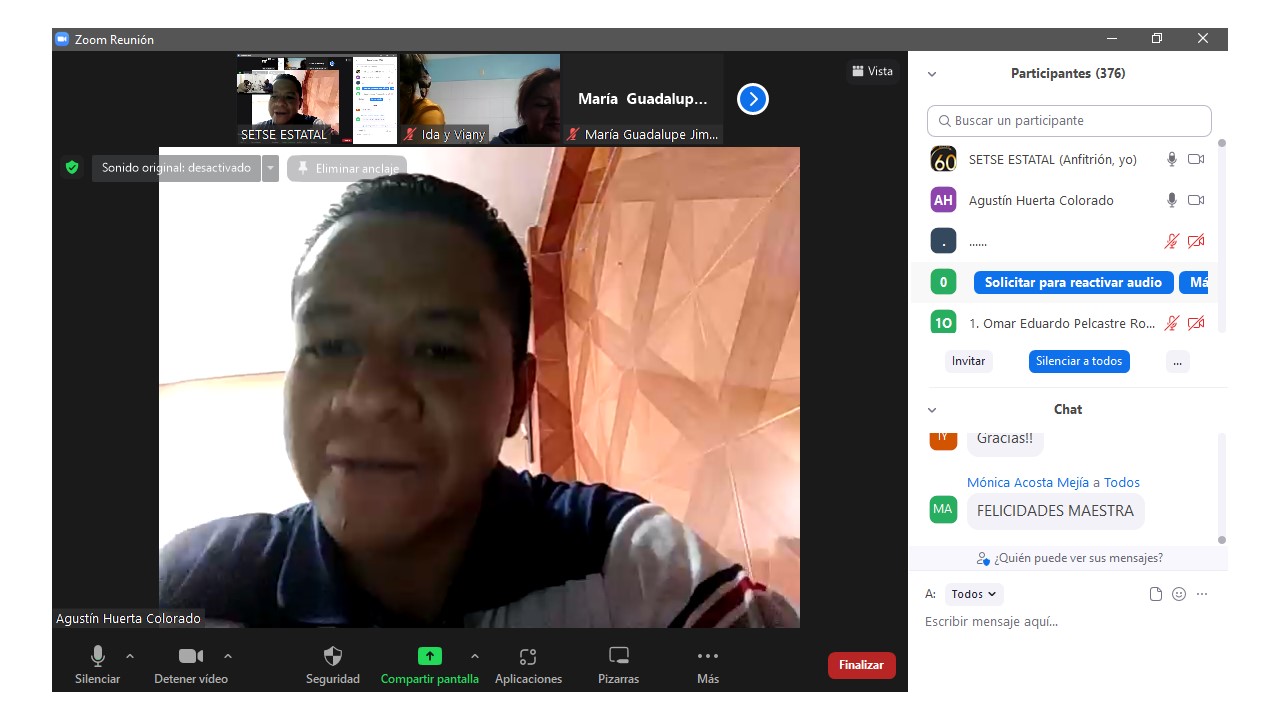The width and height of the screenshot is (1280, 720).
Task: Open Aplicaciones from the toolbar
Action: (x=528, y=666)
